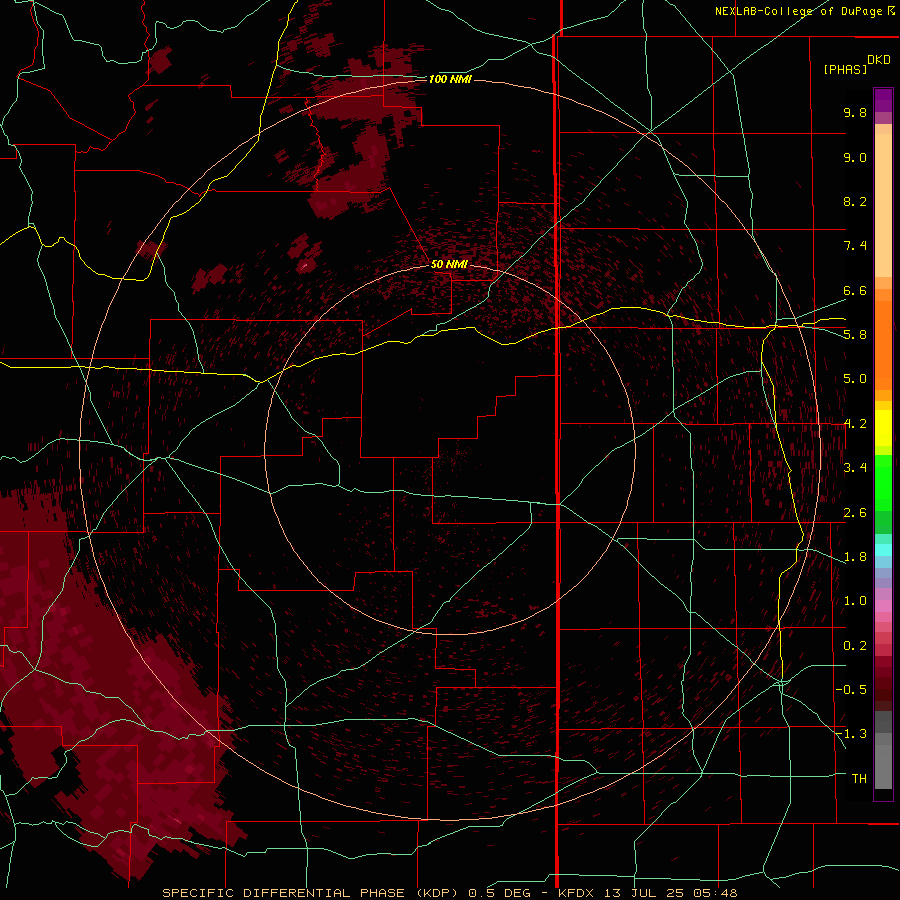900x900 pixels.
Task: Click the DKD units label above the color scale
Action: tap(879, 60)
